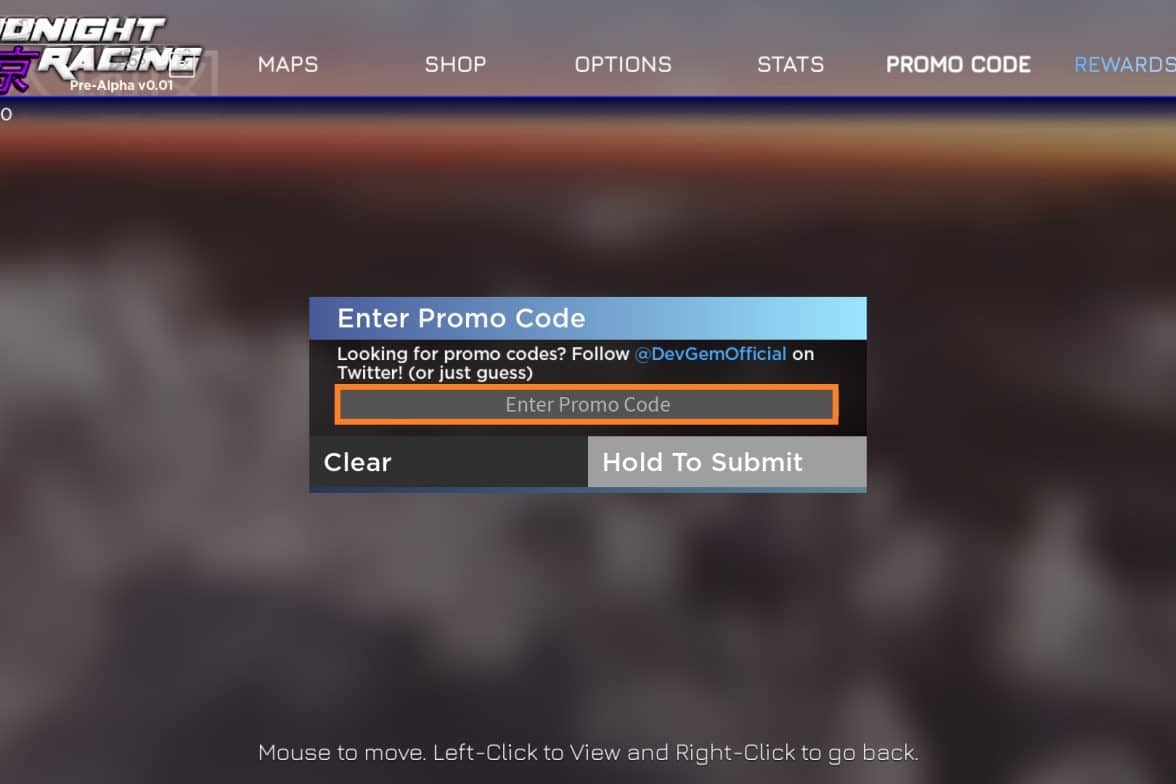
Task: Open the SHOP menu
Action: point(455,65)
